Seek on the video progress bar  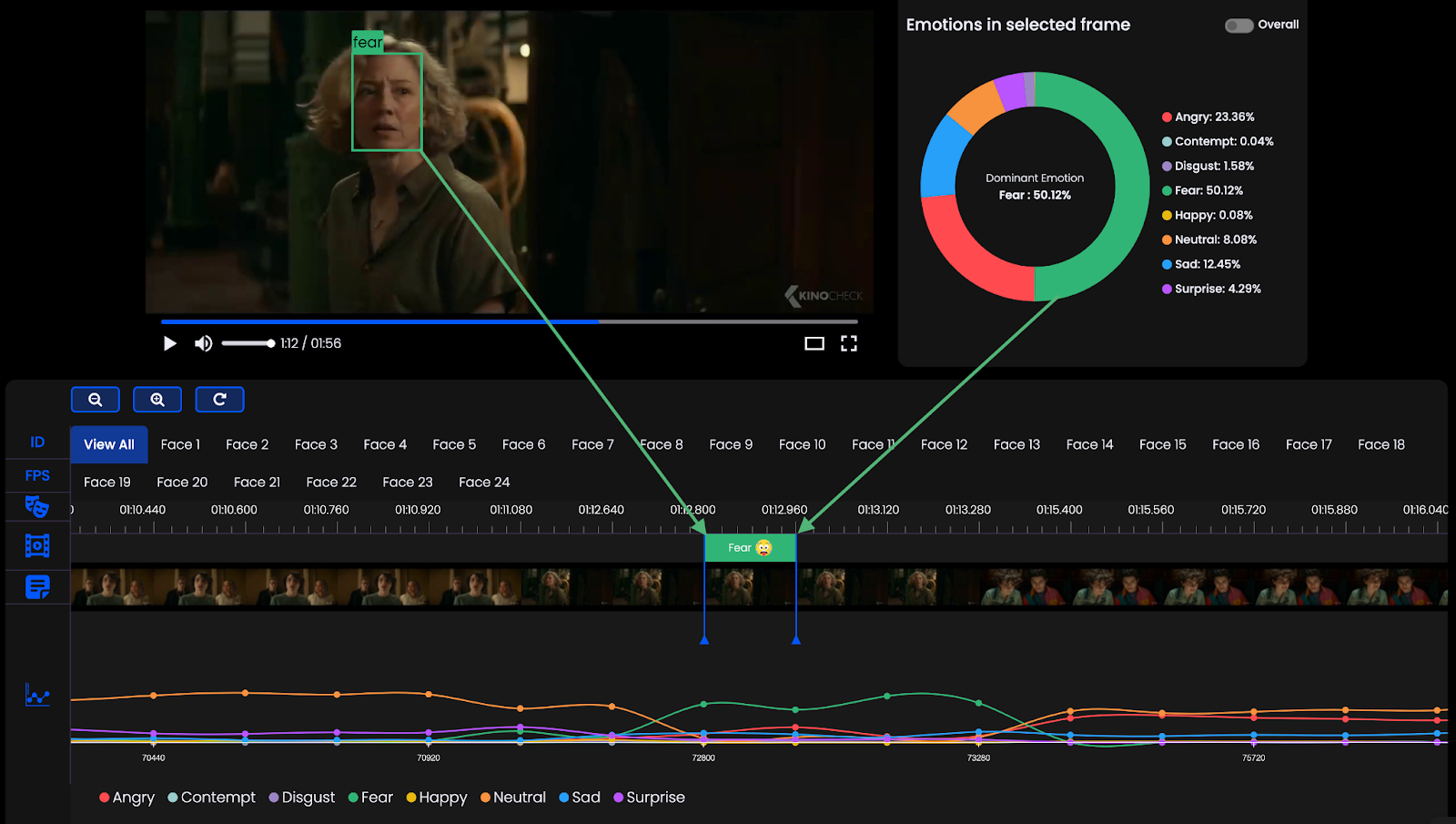click(x=510, y=321)
